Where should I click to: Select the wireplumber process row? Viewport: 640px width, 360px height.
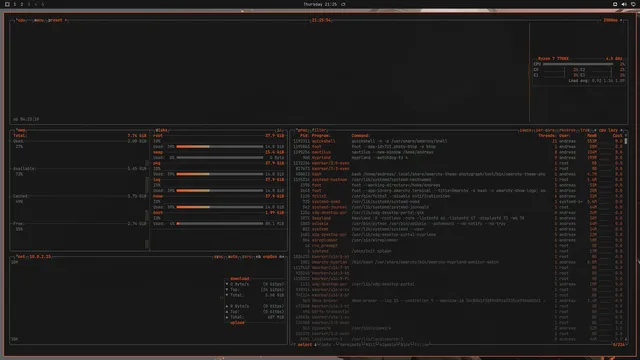tap(458, 240)
